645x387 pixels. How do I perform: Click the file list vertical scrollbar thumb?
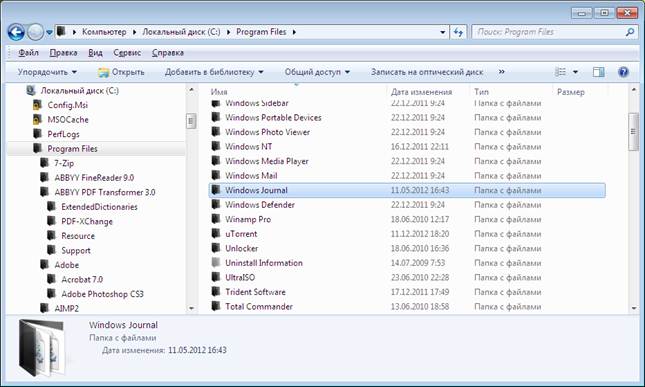tap(633, 132)
